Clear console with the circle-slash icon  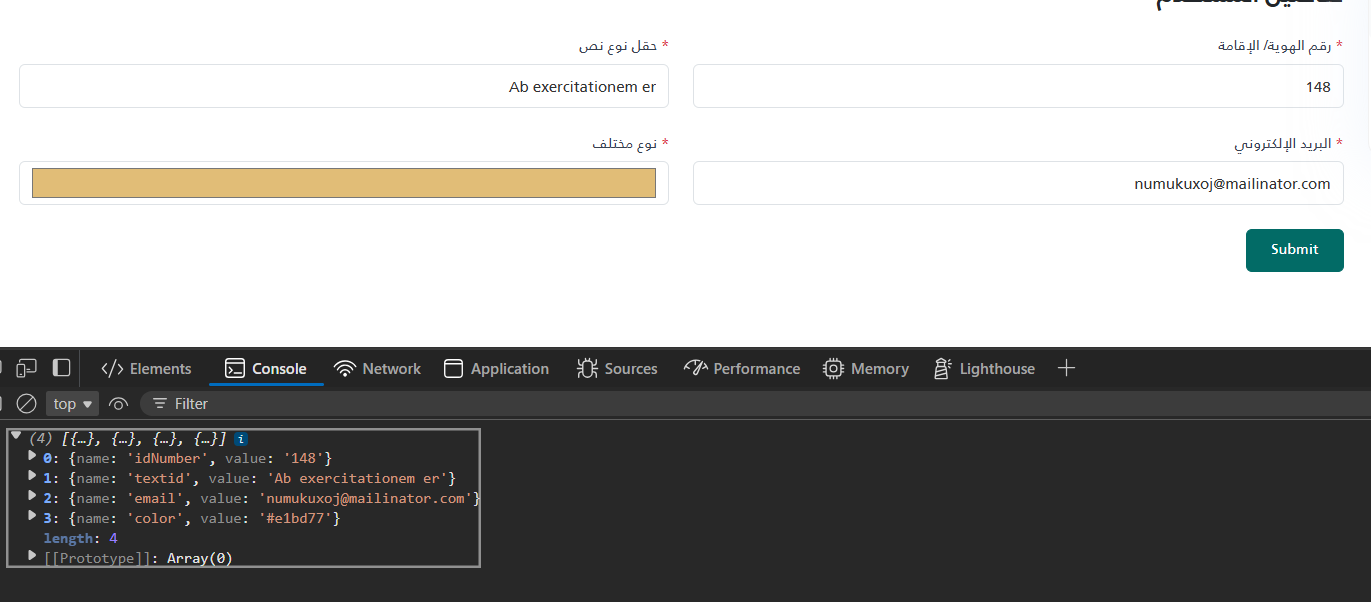click(26, 404)
